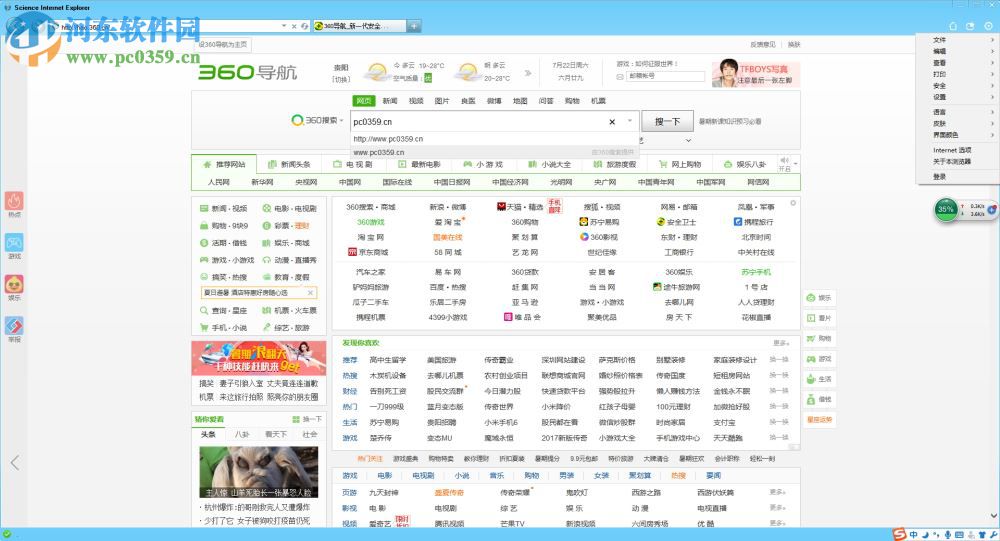Click 换一下 in 猜你爱看 panel

click(x=307, y=419)
